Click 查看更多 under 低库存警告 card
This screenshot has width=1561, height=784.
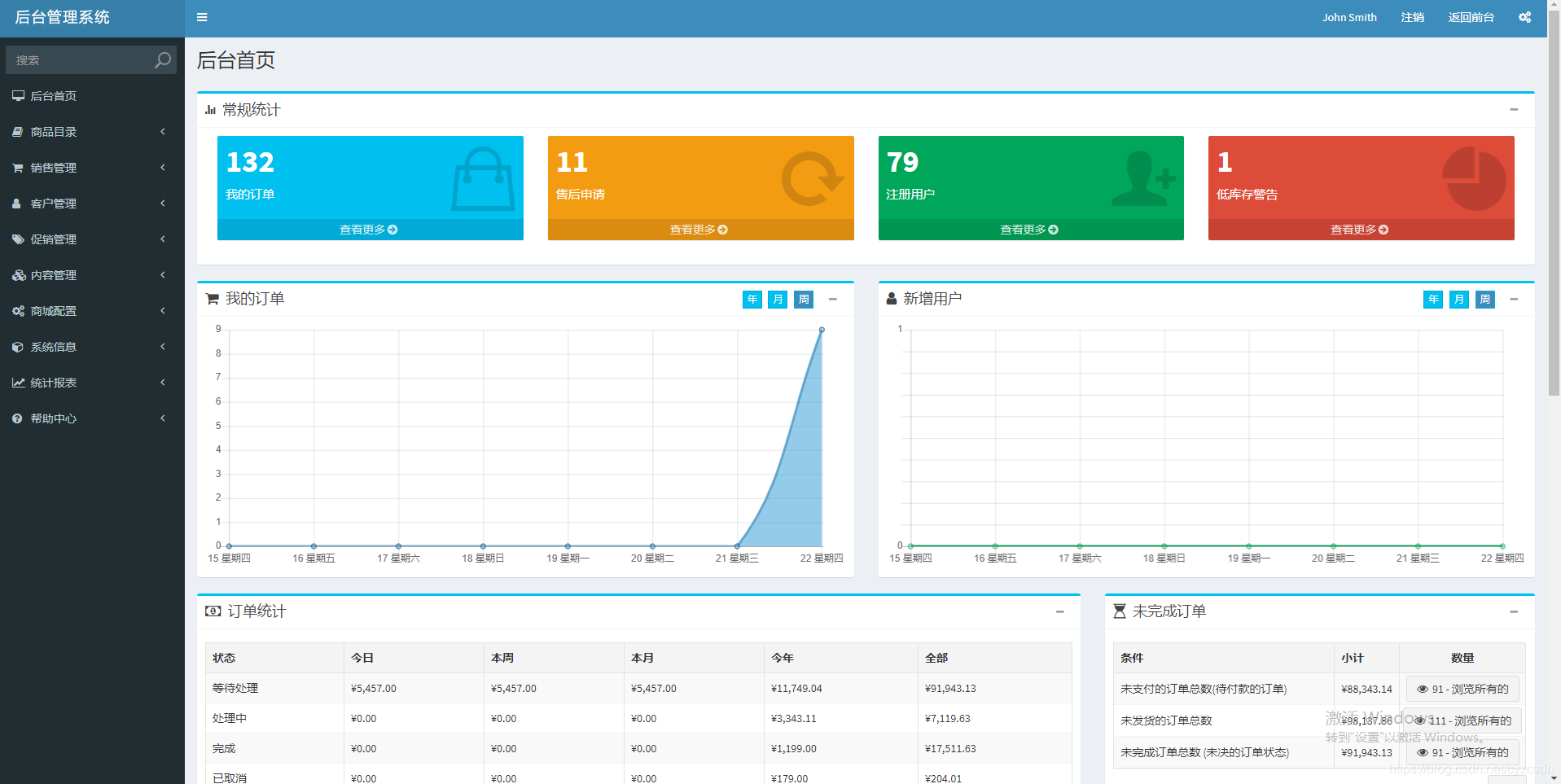coord(1361,230)
